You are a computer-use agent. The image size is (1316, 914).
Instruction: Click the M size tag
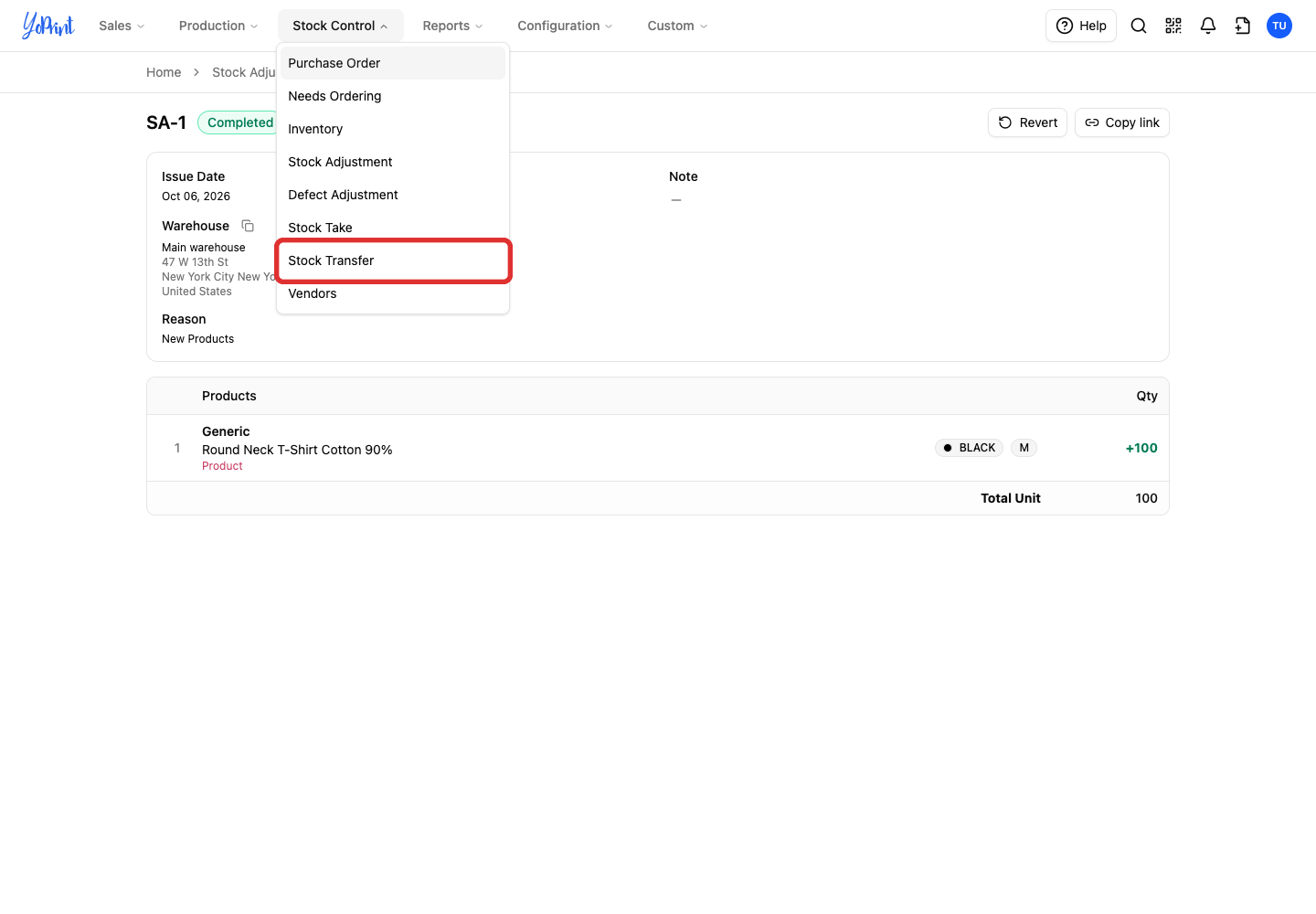click(x=1024, y=448)
